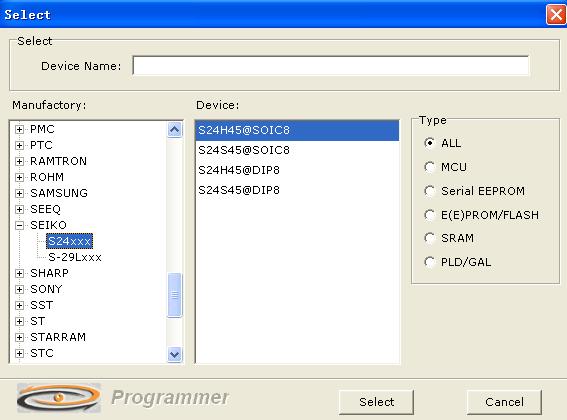Screen dimensions: 567x420
Task: Collapse the SEIKO manufacturer node
Action: (20, 225)
